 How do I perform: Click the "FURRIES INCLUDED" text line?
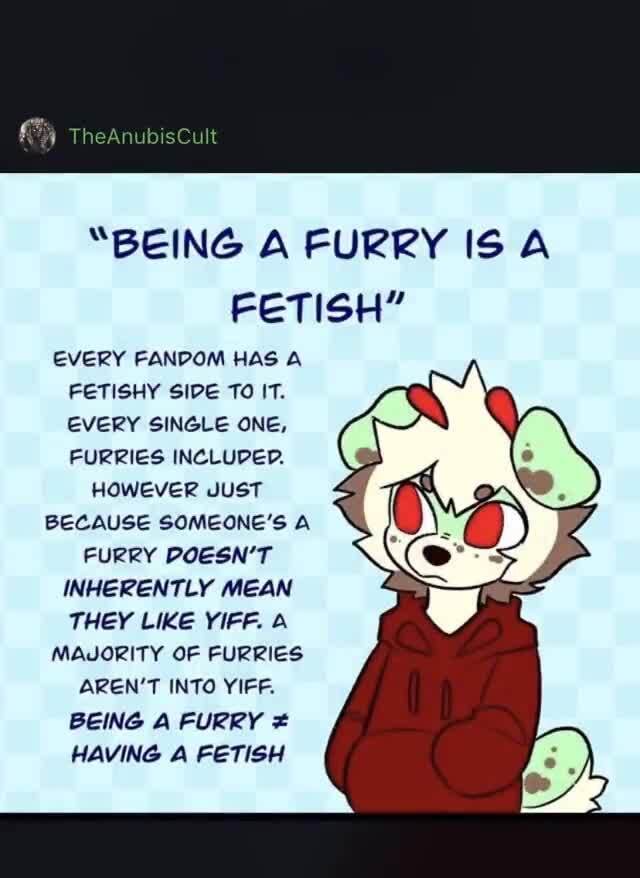(x=176, y=457)
